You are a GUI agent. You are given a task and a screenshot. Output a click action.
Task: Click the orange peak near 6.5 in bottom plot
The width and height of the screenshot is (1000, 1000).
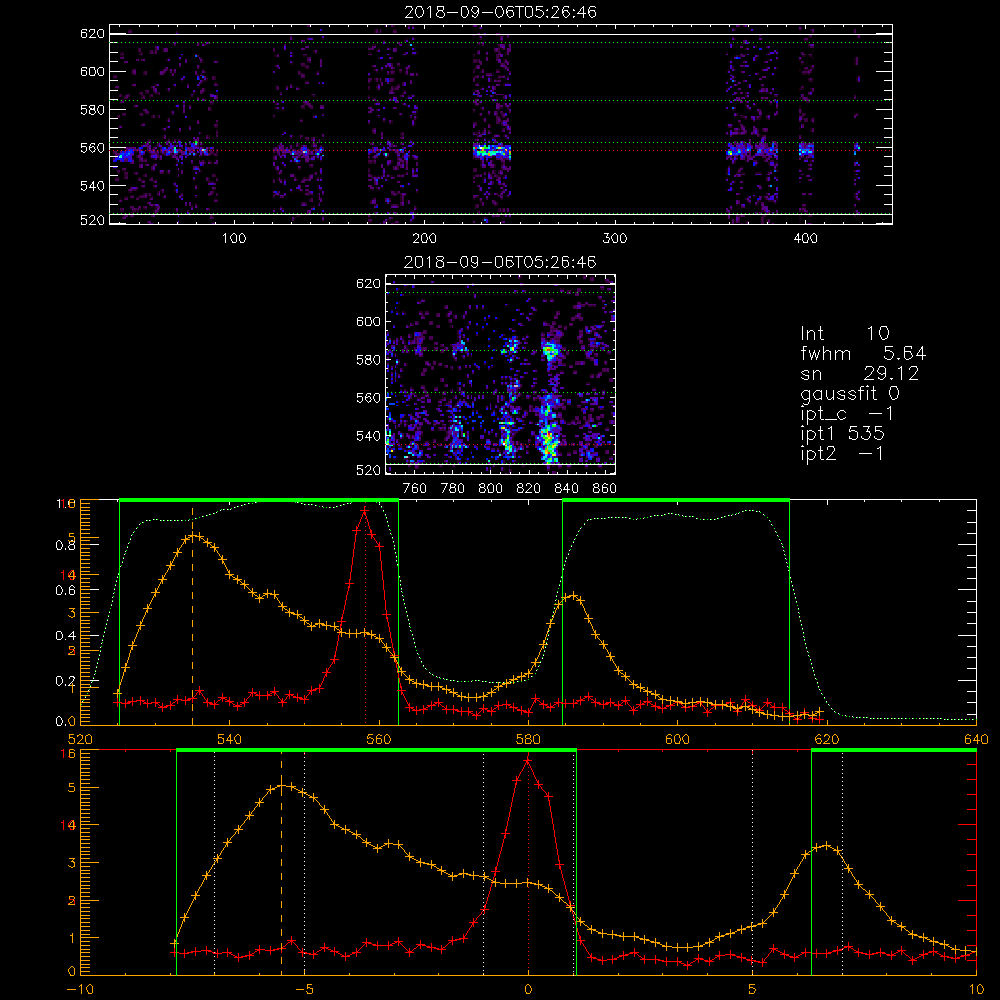[827, 846]
